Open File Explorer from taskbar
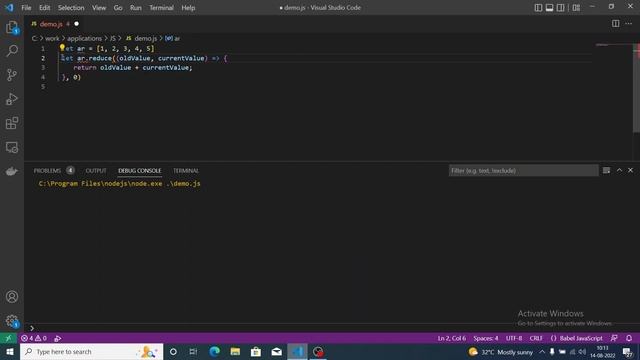Viewport: 640px width, 360px height. coord(235,352)
